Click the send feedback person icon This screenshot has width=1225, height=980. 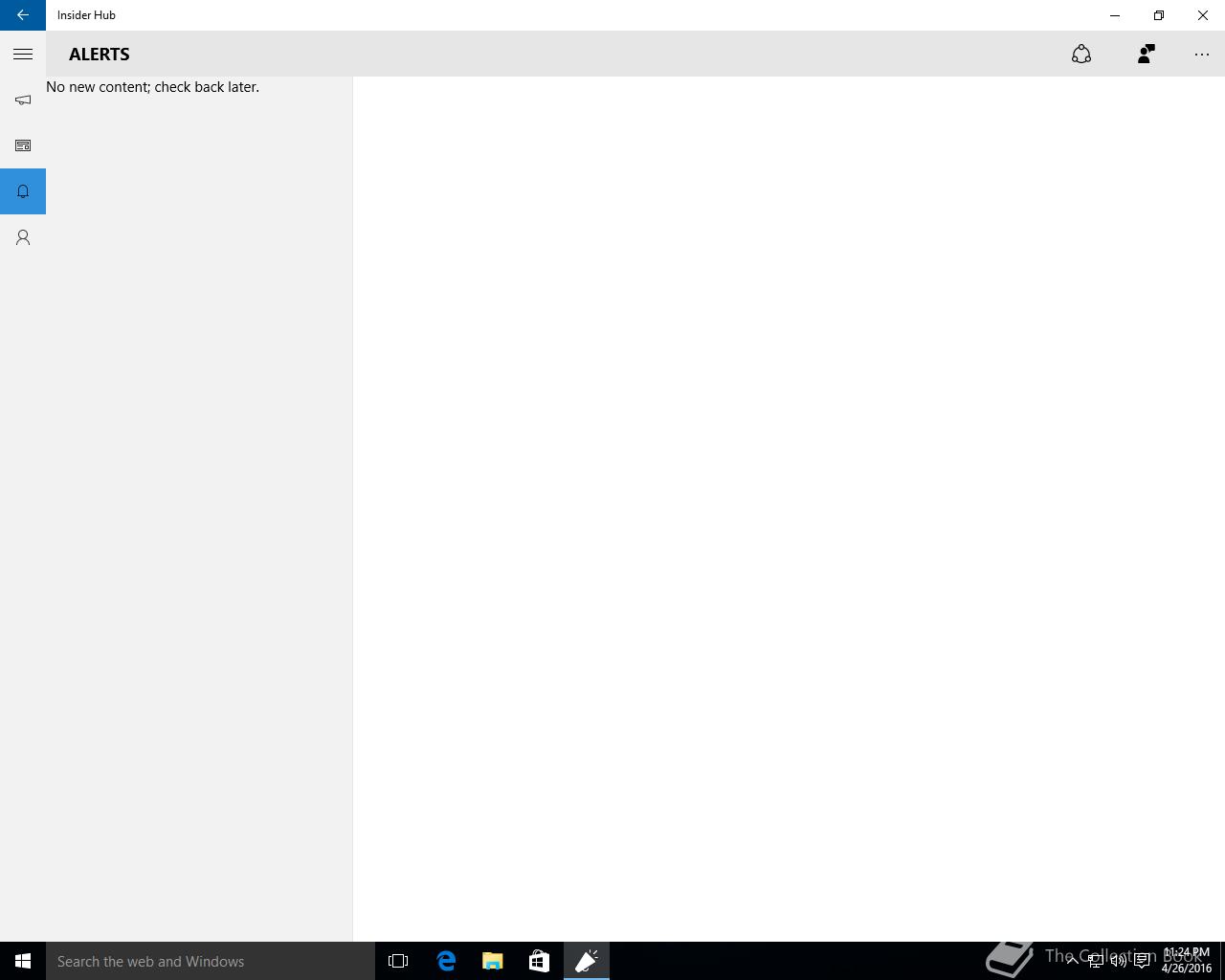coord(1146,55)
